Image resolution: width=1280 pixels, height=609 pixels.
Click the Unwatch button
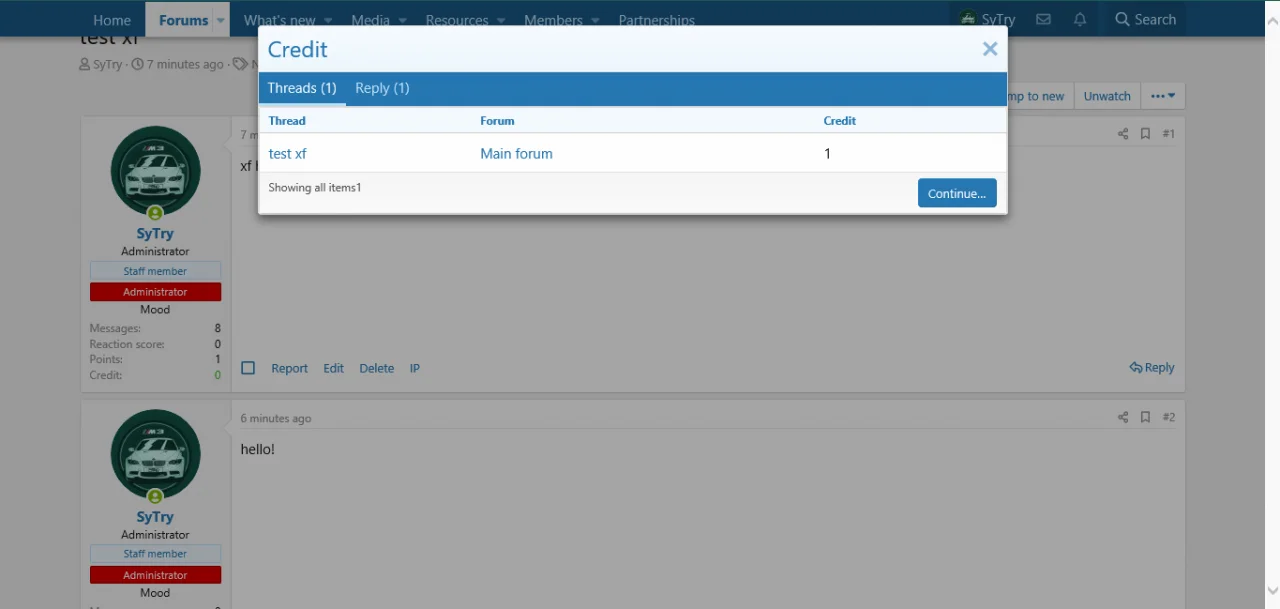[1107, 96]
